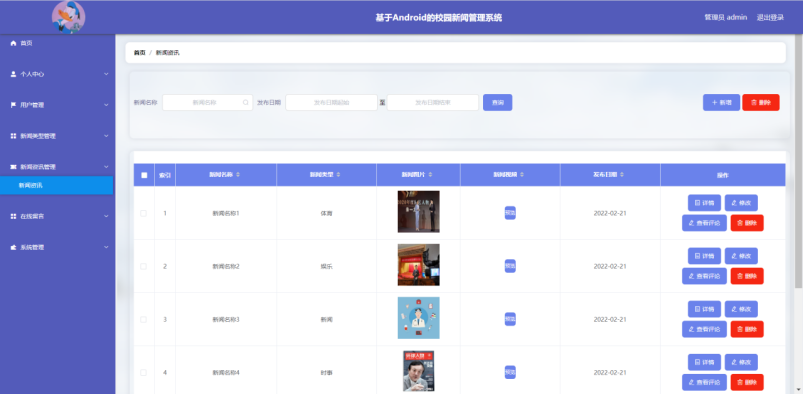Expand 新闻类型管理 menu chevron
The height and width of the screenshot is (394, 803).
(x=106, y=136)
